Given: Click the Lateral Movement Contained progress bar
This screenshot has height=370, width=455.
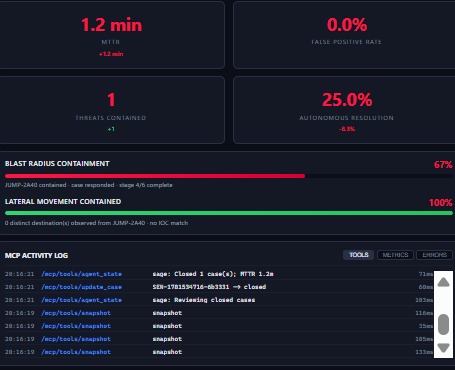Looking at the screenshot, I should [229, 213].
